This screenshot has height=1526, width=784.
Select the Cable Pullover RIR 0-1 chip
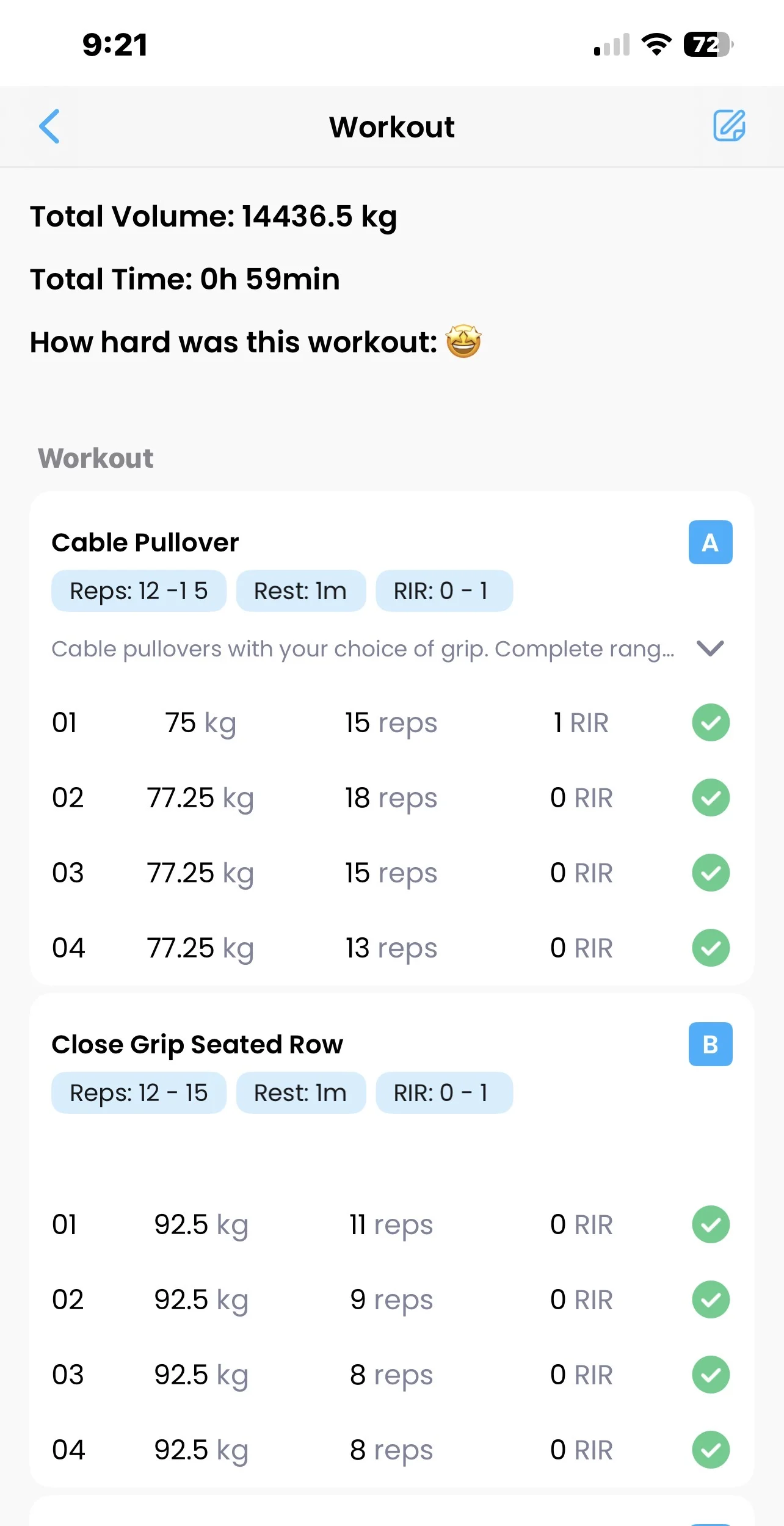(443, 591)
